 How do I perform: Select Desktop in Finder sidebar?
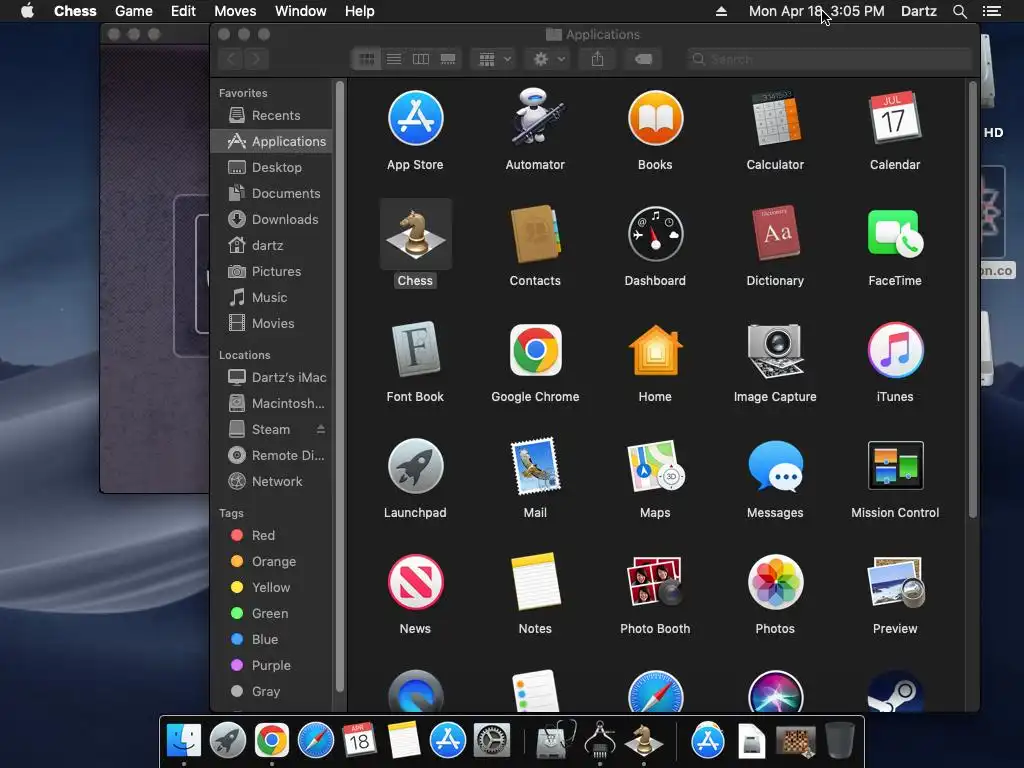(272, 167)
